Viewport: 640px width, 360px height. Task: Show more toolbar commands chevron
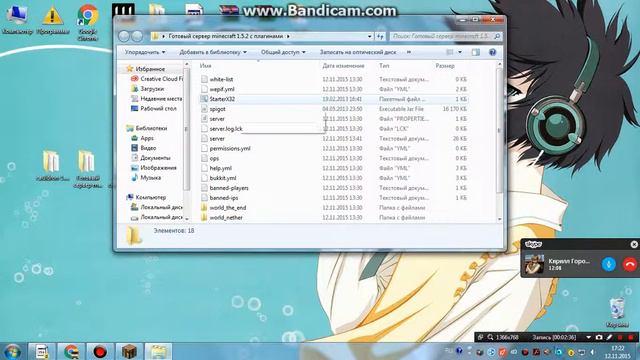point(409,52)
